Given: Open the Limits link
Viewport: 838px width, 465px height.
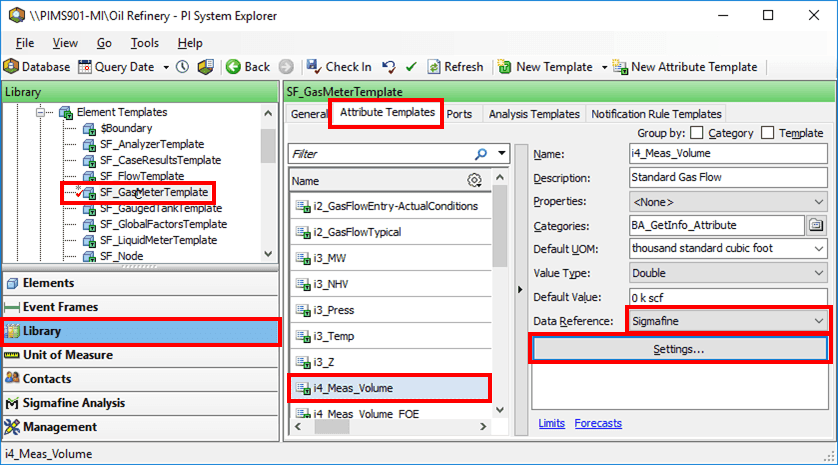Looking at the screenshot, I should click(552, 423).
